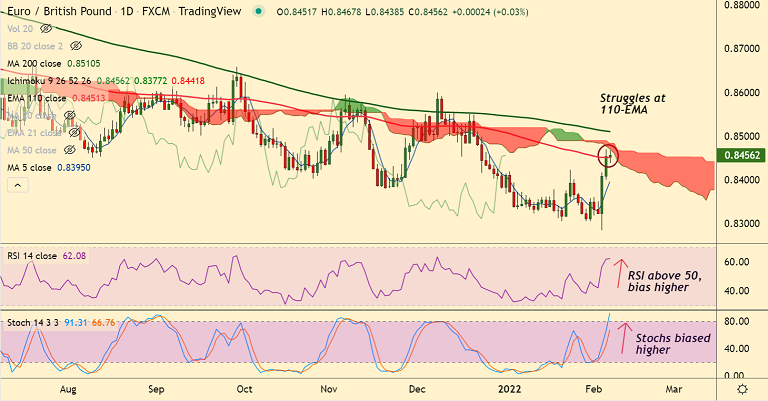Unhide MA 50 close using its eye icon

coord(70,150)
